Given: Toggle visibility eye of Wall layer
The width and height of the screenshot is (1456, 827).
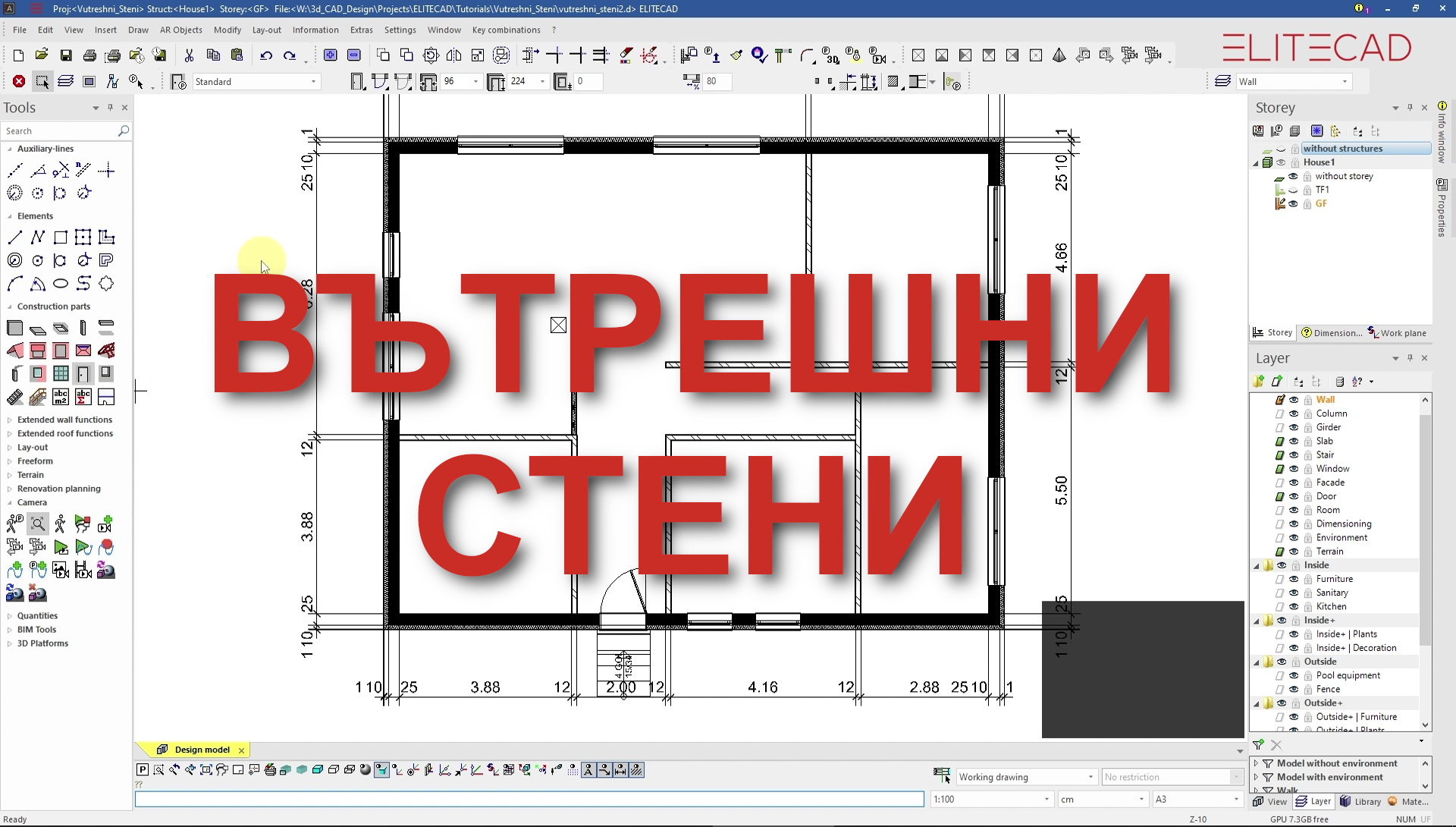Looking at the screenshot, I should coord(1294,400).
